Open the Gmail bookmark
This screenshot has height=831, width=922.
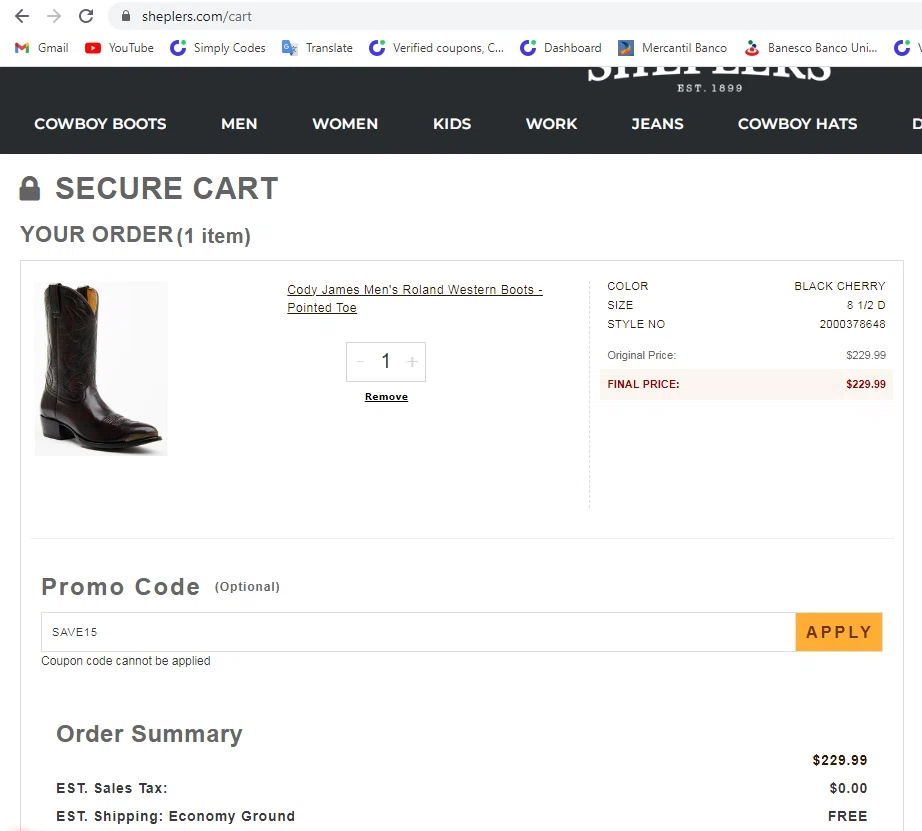tap(42, 48)
